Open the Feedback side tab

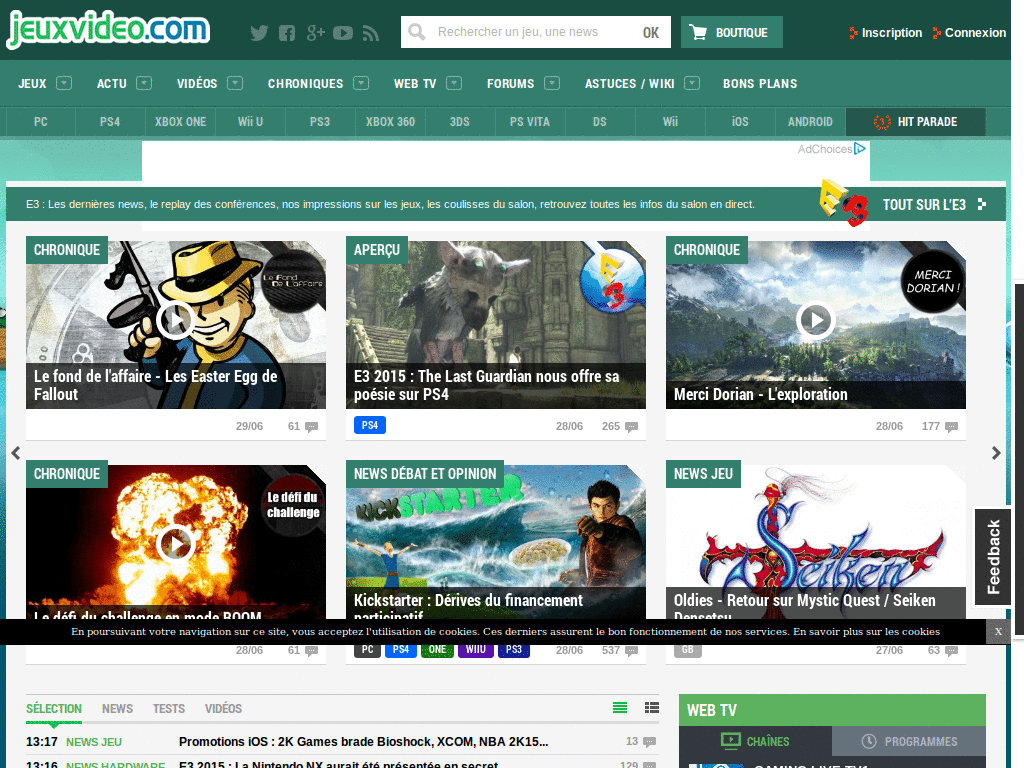pyautogui.click(x=993, y=556)
